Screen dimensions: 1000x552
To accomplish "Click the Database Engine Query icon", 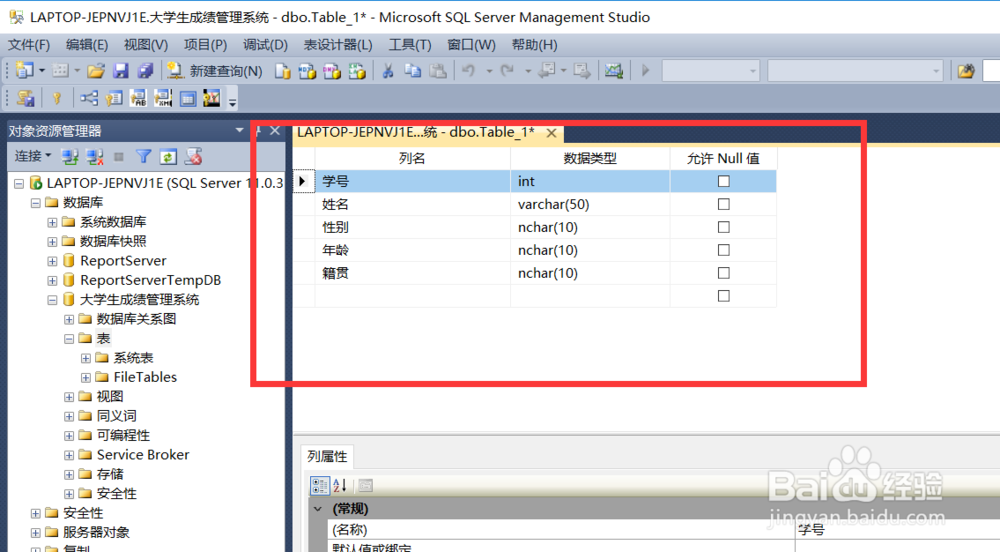I will tap(283, 71).
